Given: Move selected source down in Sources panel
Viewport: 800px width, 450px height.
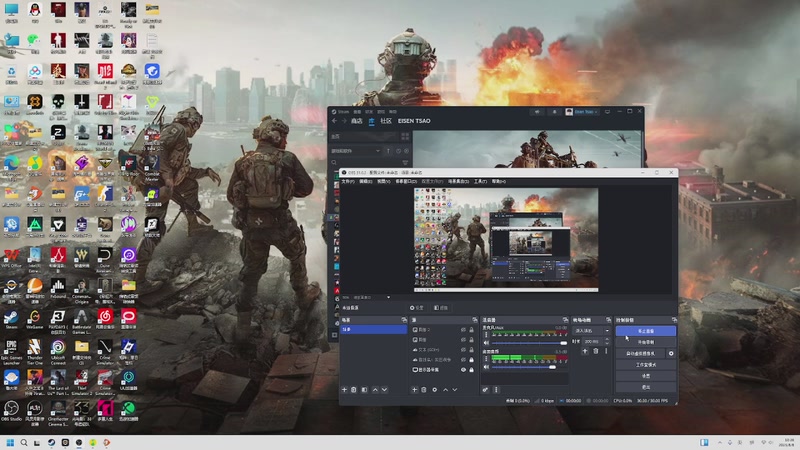Looking at the screenshot, I should click(455, 390).
